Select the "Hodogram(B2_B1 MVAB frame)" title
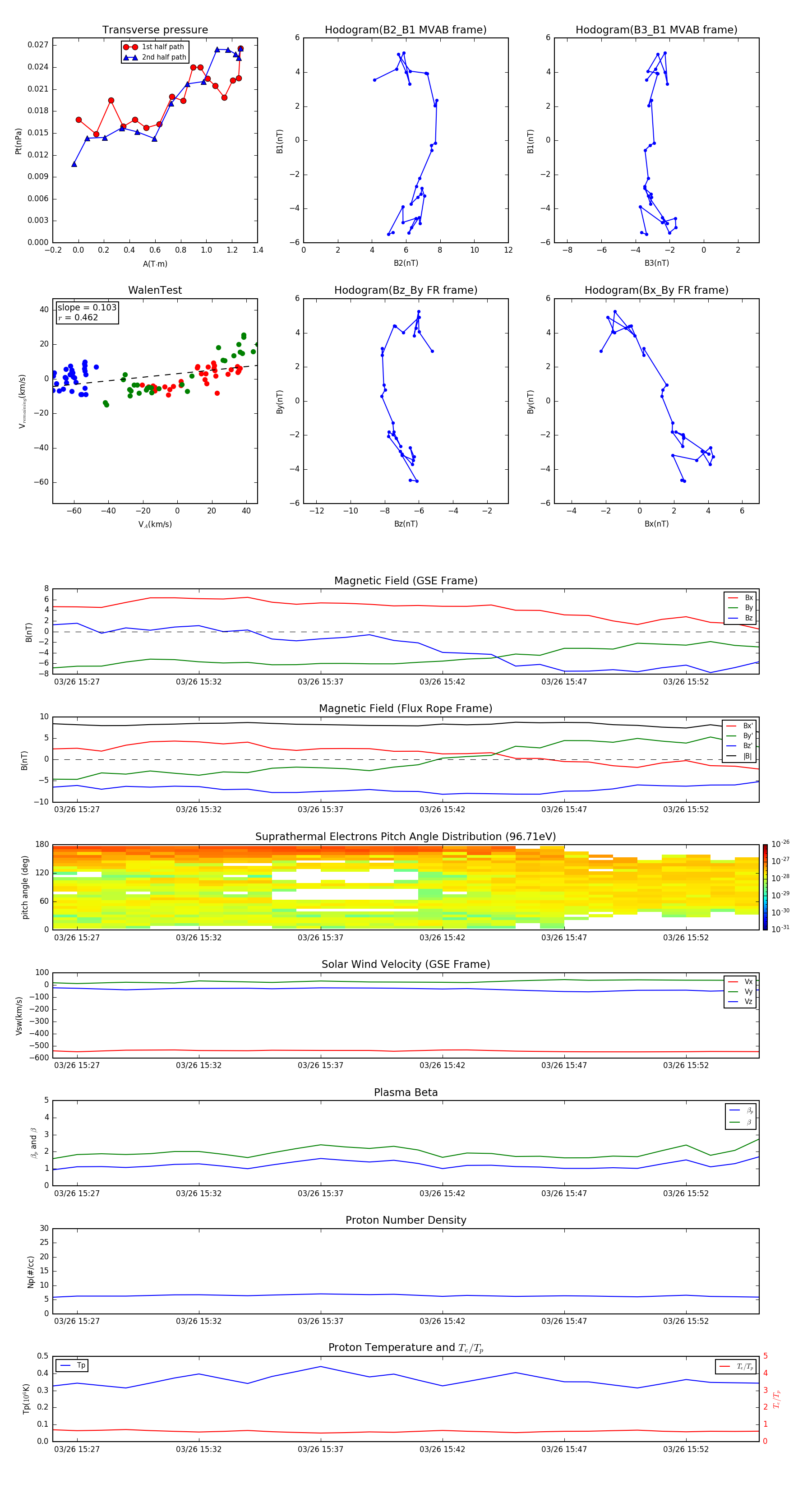The height and width of the screenshot is (1489, 812). pyautogui.click(x=406, y=30)
